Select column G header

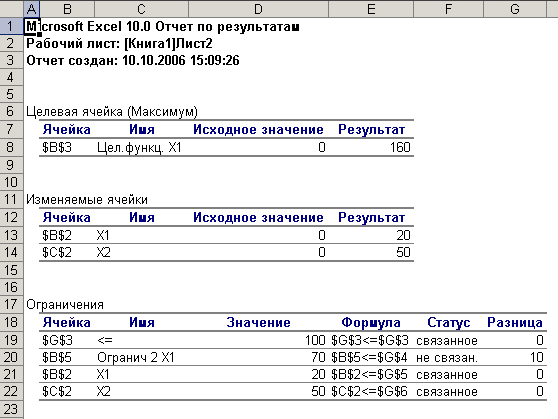tap(515, 9)
